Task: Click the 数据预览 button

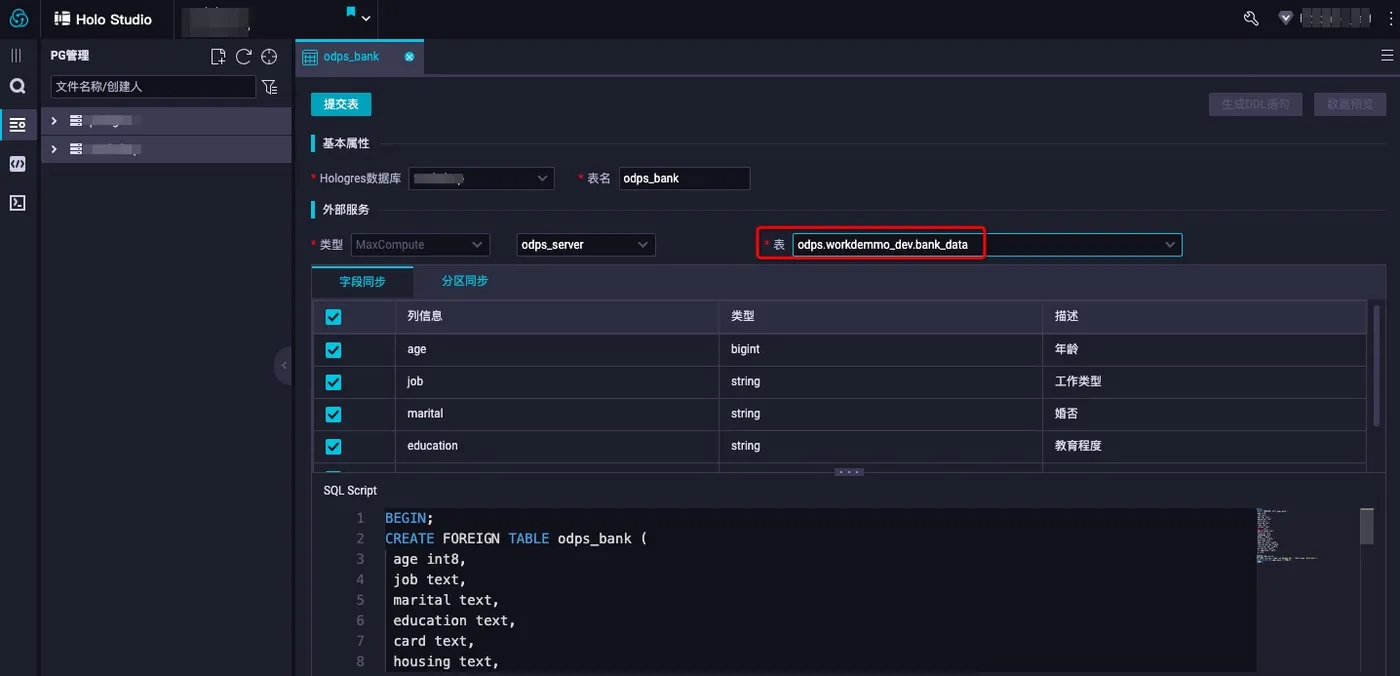Action: pos(1350,104)
